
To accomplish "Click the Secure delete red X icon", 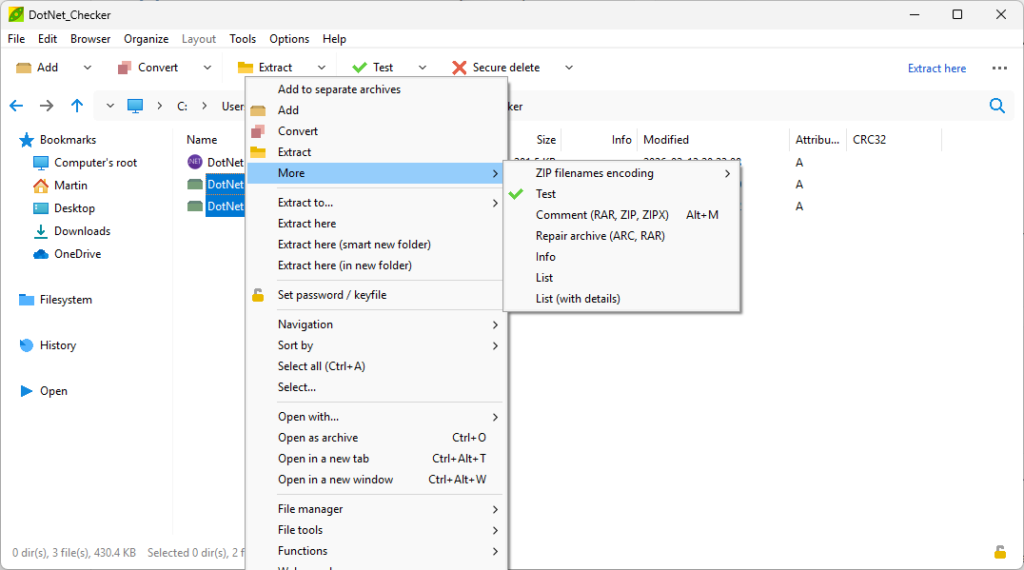I will 459,68.
